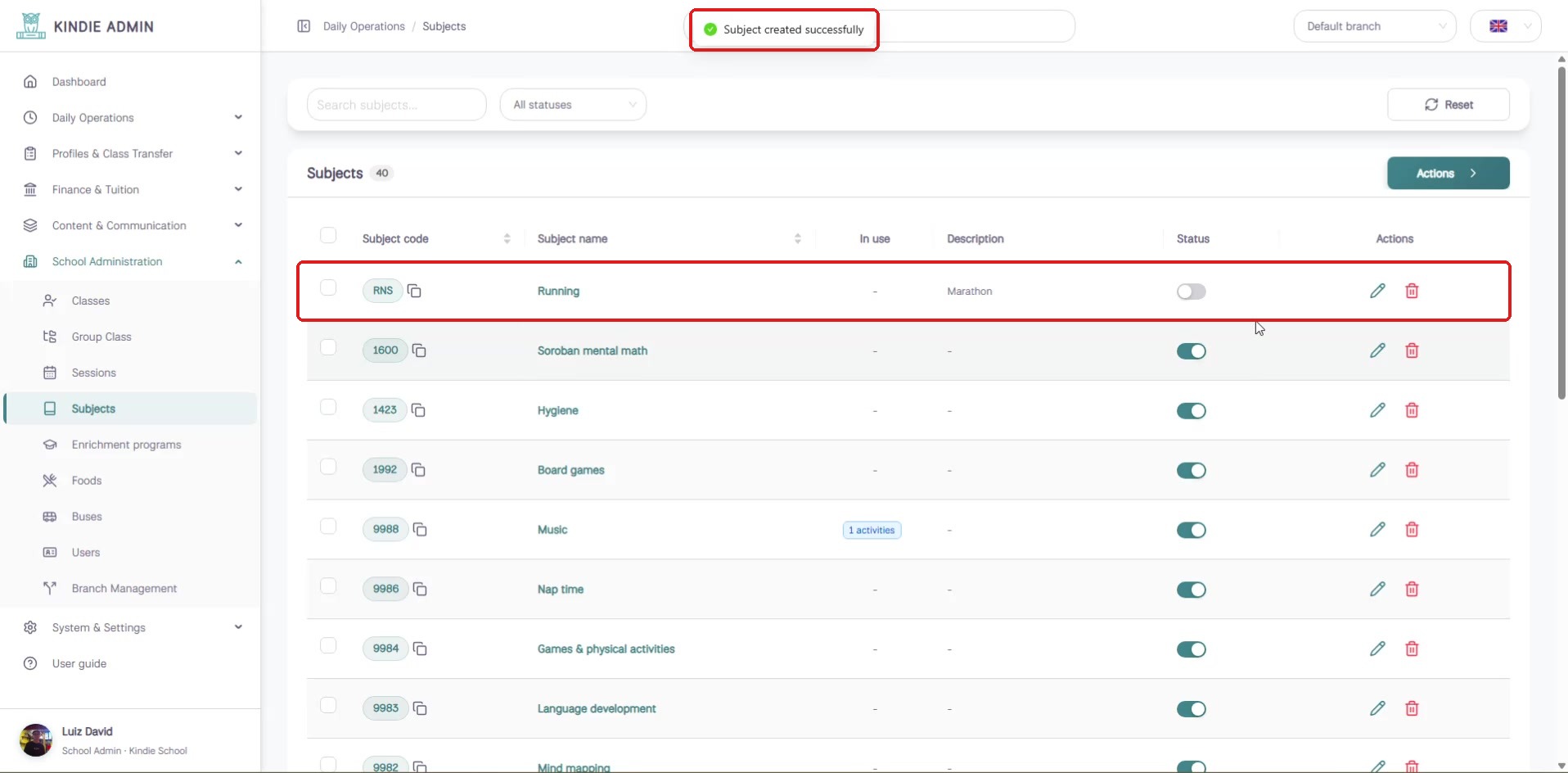Image resolution: width=1568 pixels, height=773 pixels.
Task: Open the language flag dropdown
Action: coord(1506,26)
